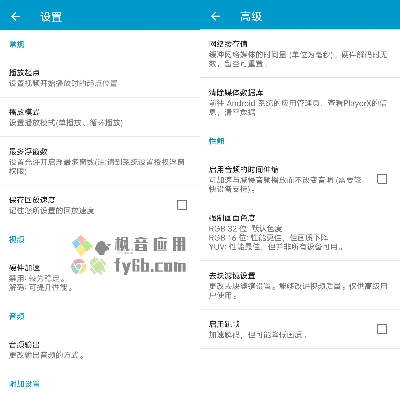Open the chroma setting listing RGB 32 位

(x=300, y=232)
